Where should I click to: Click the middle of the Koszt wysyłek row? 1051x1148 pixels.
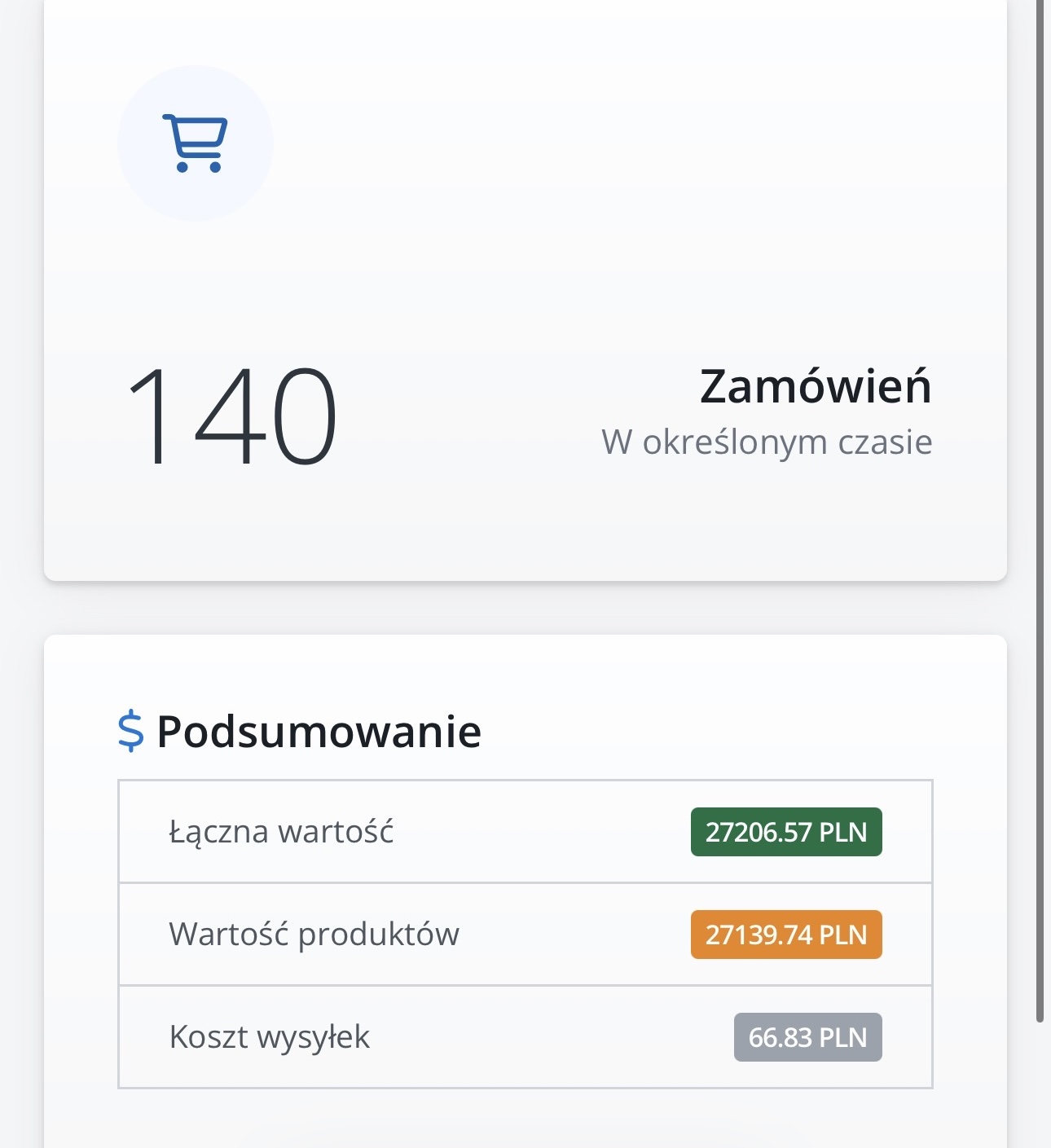click(x=525, y=1037)
